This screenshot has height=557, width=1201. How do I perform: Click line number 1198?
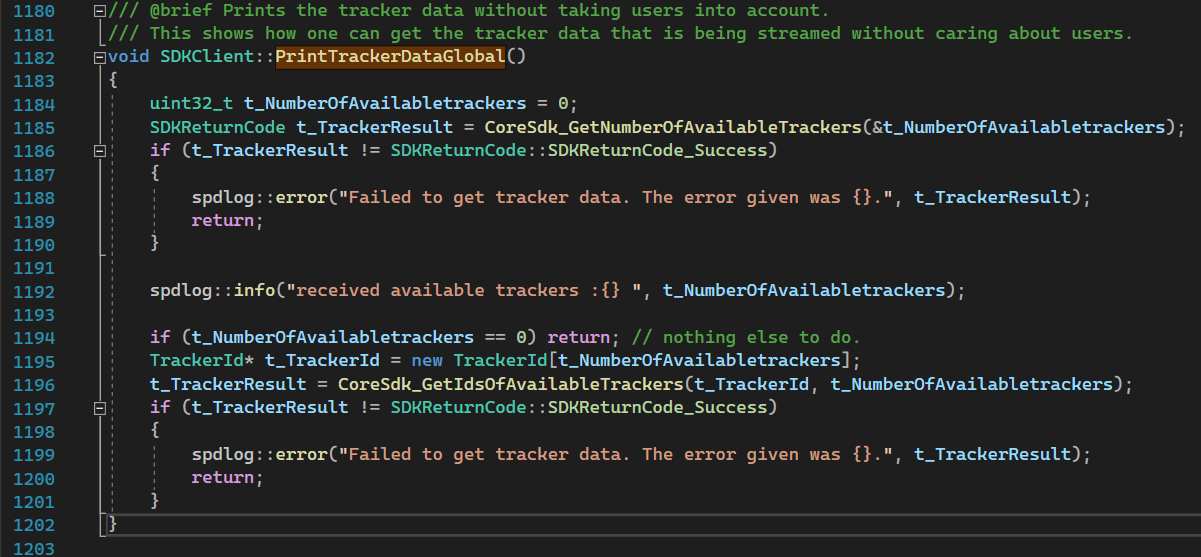(x=34, y=431)
